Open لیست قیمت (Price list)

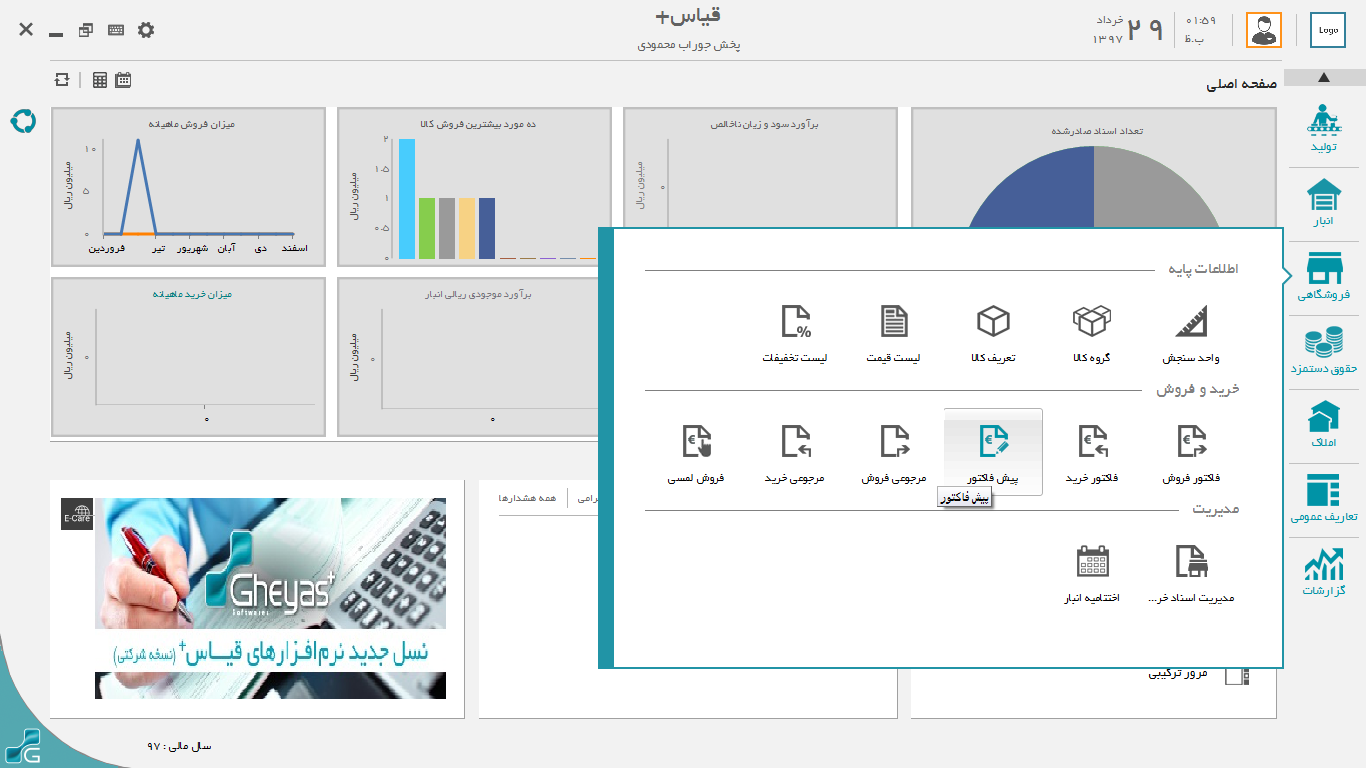tap(894, 334)
